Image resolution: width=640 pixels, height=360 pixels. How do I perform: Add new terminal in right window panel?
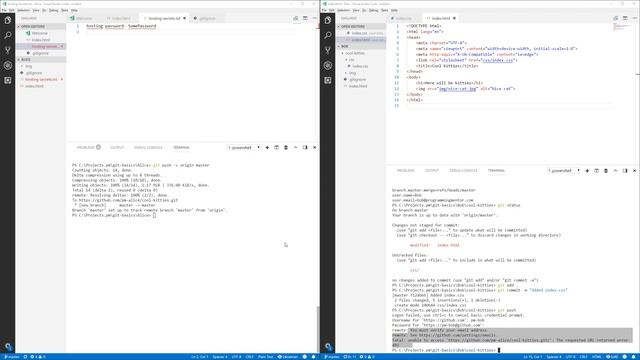click(x=587, y=171)
